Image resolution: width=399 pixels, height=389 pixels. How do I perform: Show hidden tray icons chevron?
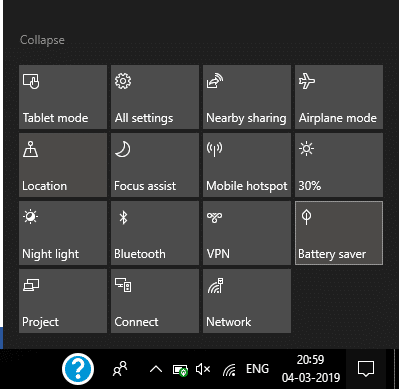pyautogui.click(x=156, y=369)
